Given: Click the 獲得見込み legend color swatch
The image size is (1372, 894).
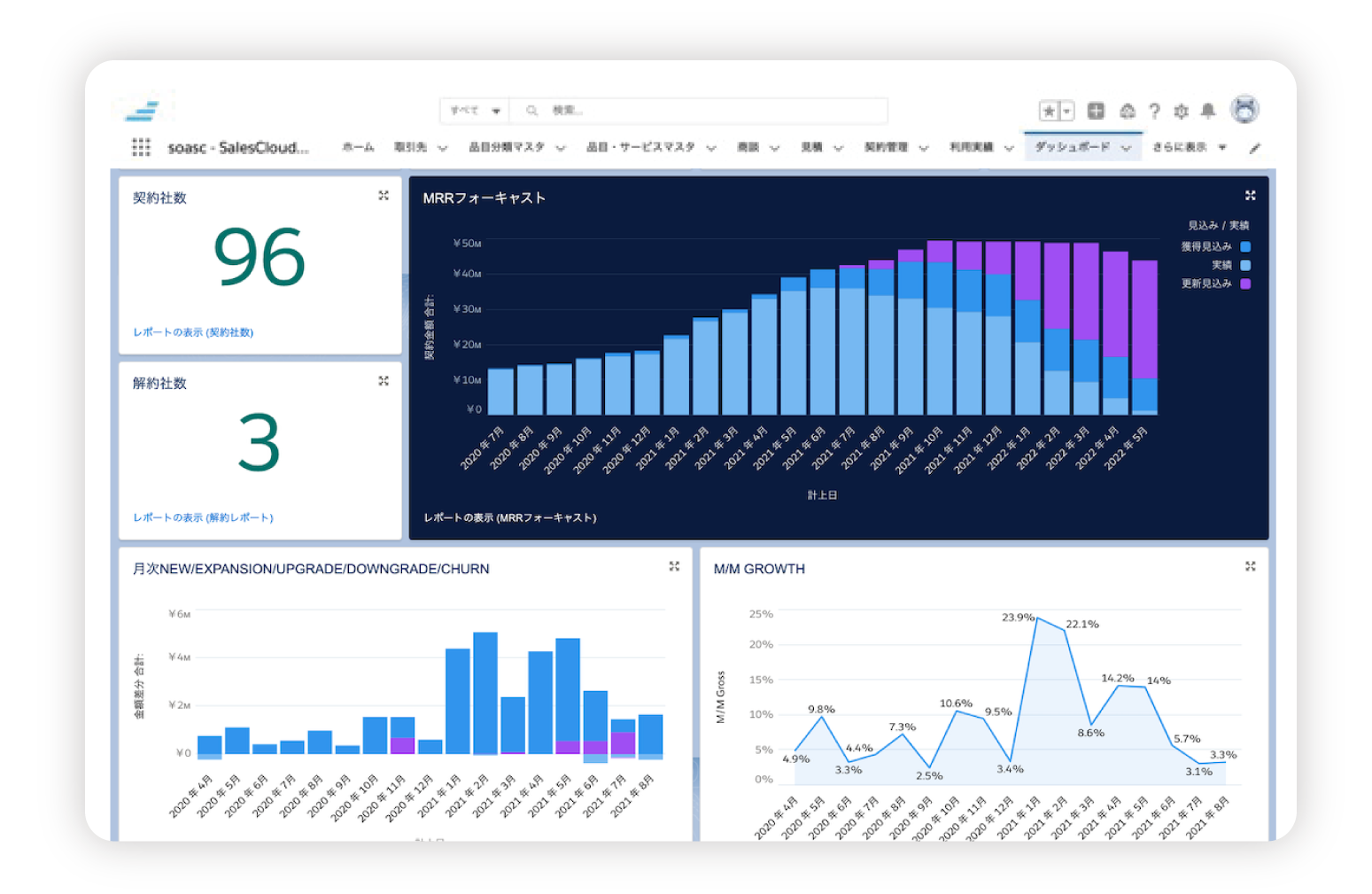Looking at the screenshot, I should point(1244,246).
